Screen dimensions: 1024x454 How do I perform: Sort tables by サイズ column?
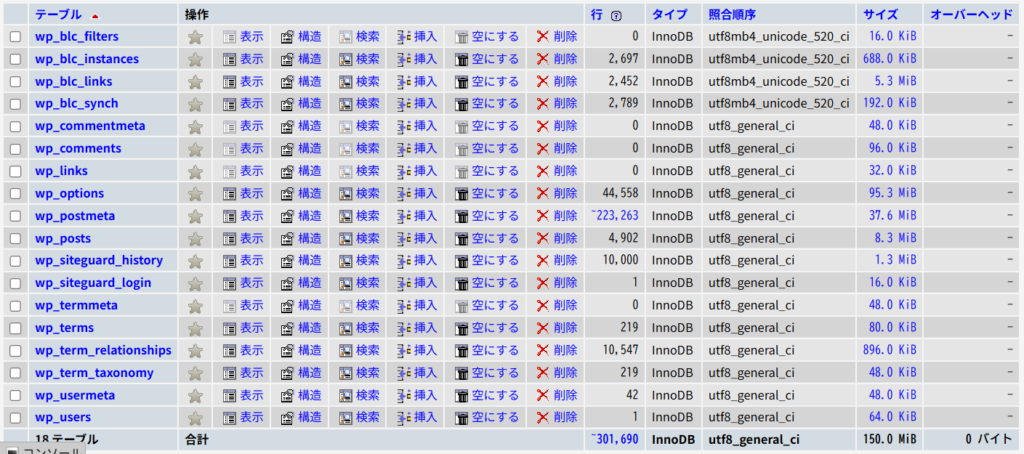click(880, 15)
